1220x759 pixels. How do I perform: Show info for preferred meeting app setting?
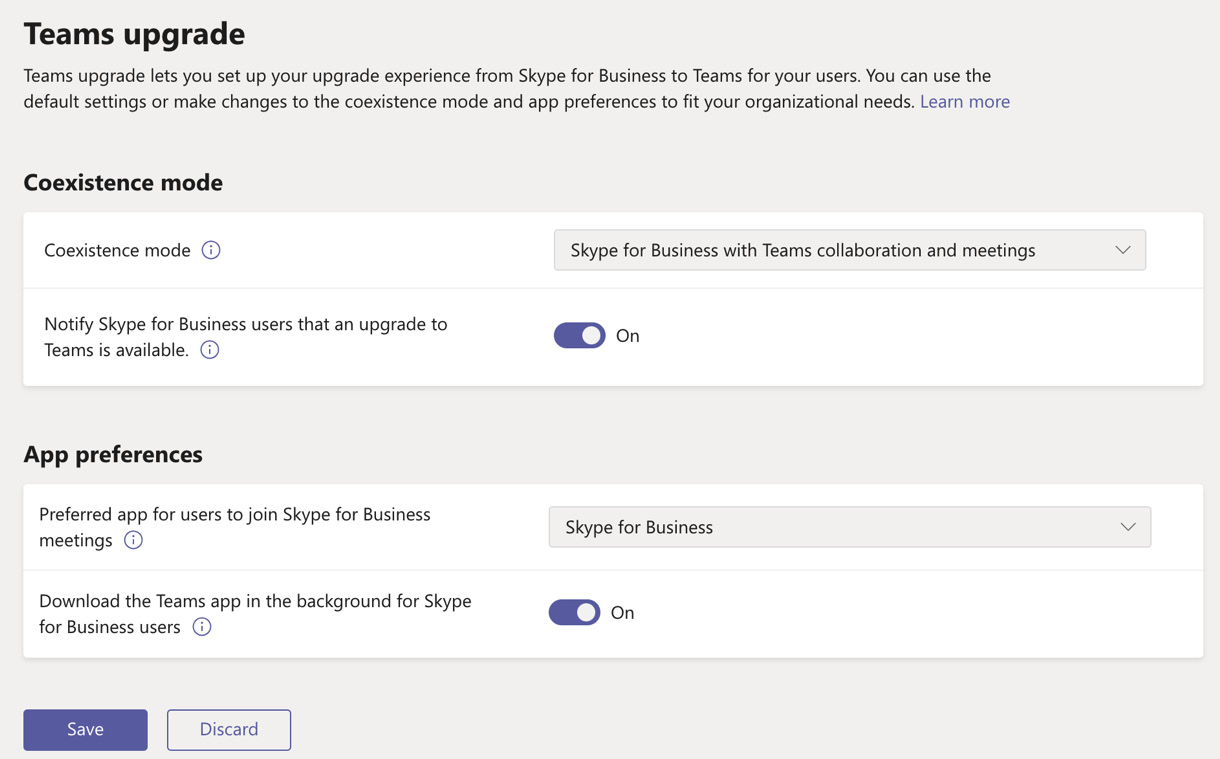133,540
